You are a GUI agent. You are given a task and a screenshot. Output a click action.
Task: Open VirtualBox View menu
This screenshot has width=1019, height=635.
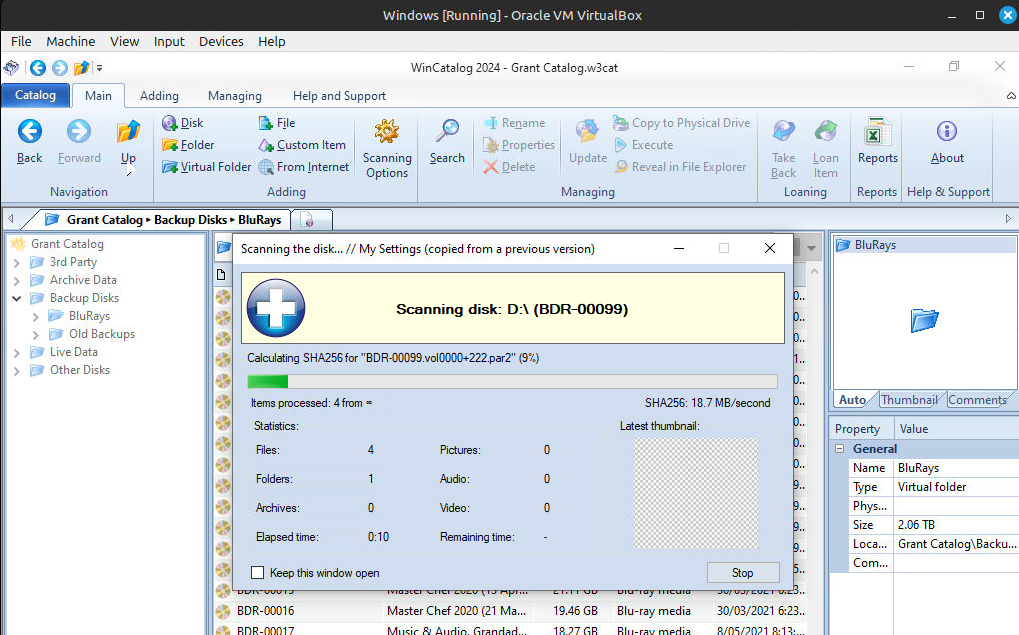(x=124, y=42)
